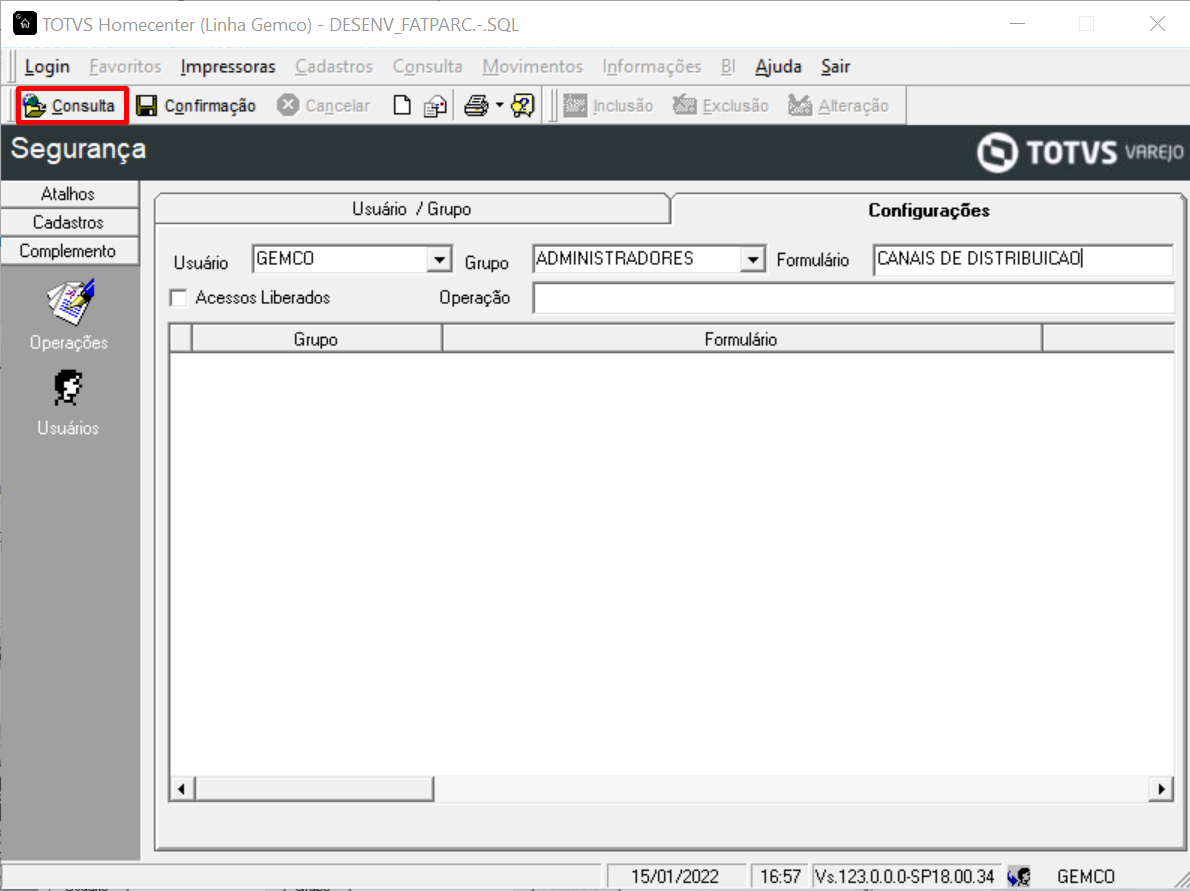Click the version Vs.123.0.0.0-SP18.00.34 text
Image resolution: width=1190 pixels, height=891 pixels.
[x=905, y=877]
